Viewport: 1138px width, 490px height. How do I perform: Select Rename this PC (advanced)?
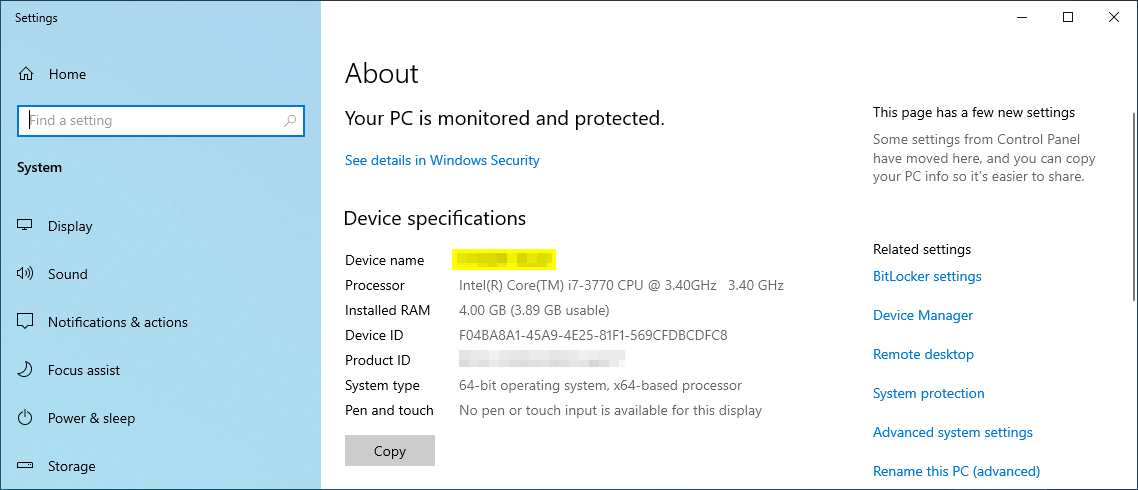click(x=956, y=471)
